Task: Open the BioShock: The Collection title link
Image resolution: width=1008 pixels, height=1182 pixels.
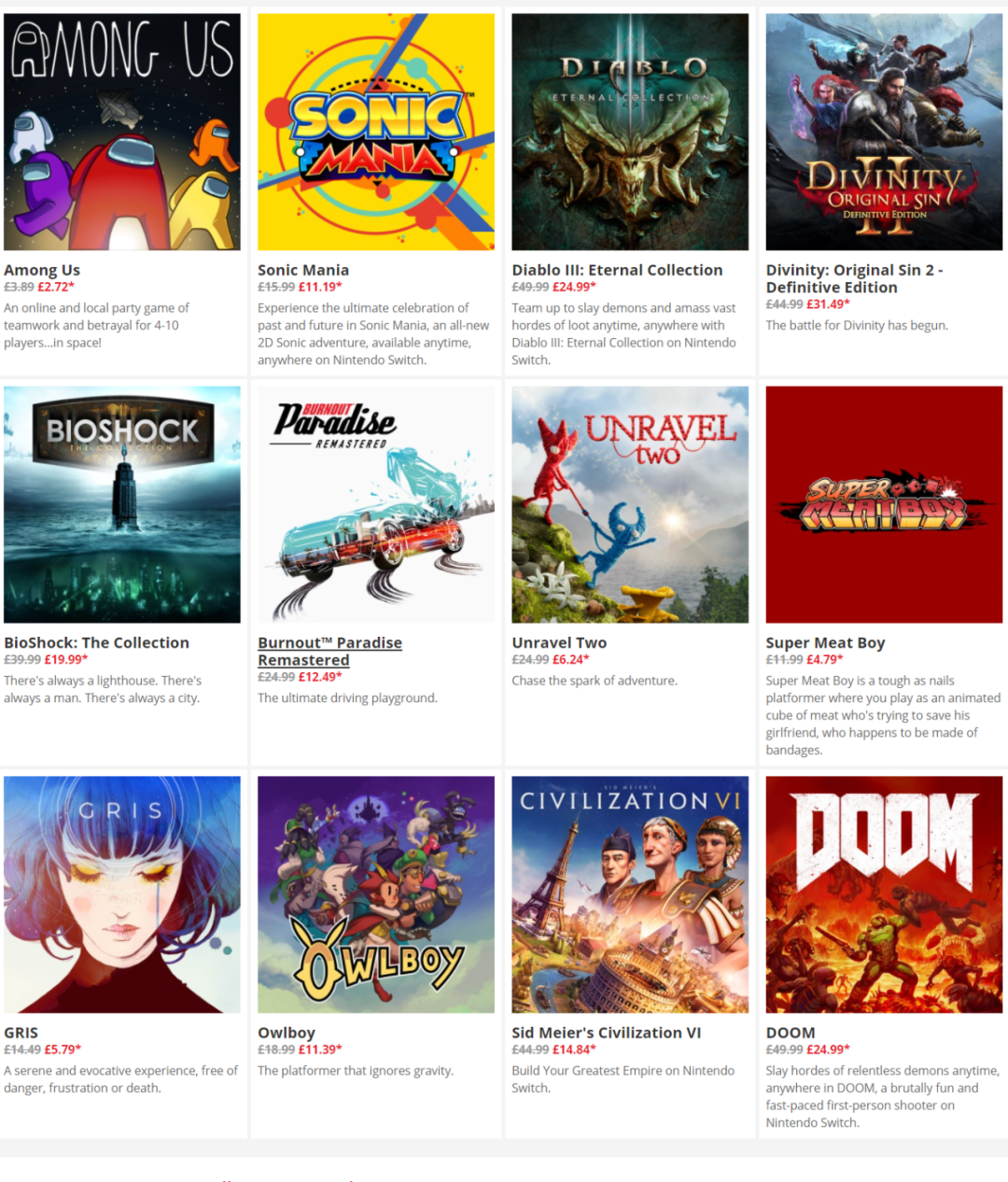Action: tap(96, 643)
